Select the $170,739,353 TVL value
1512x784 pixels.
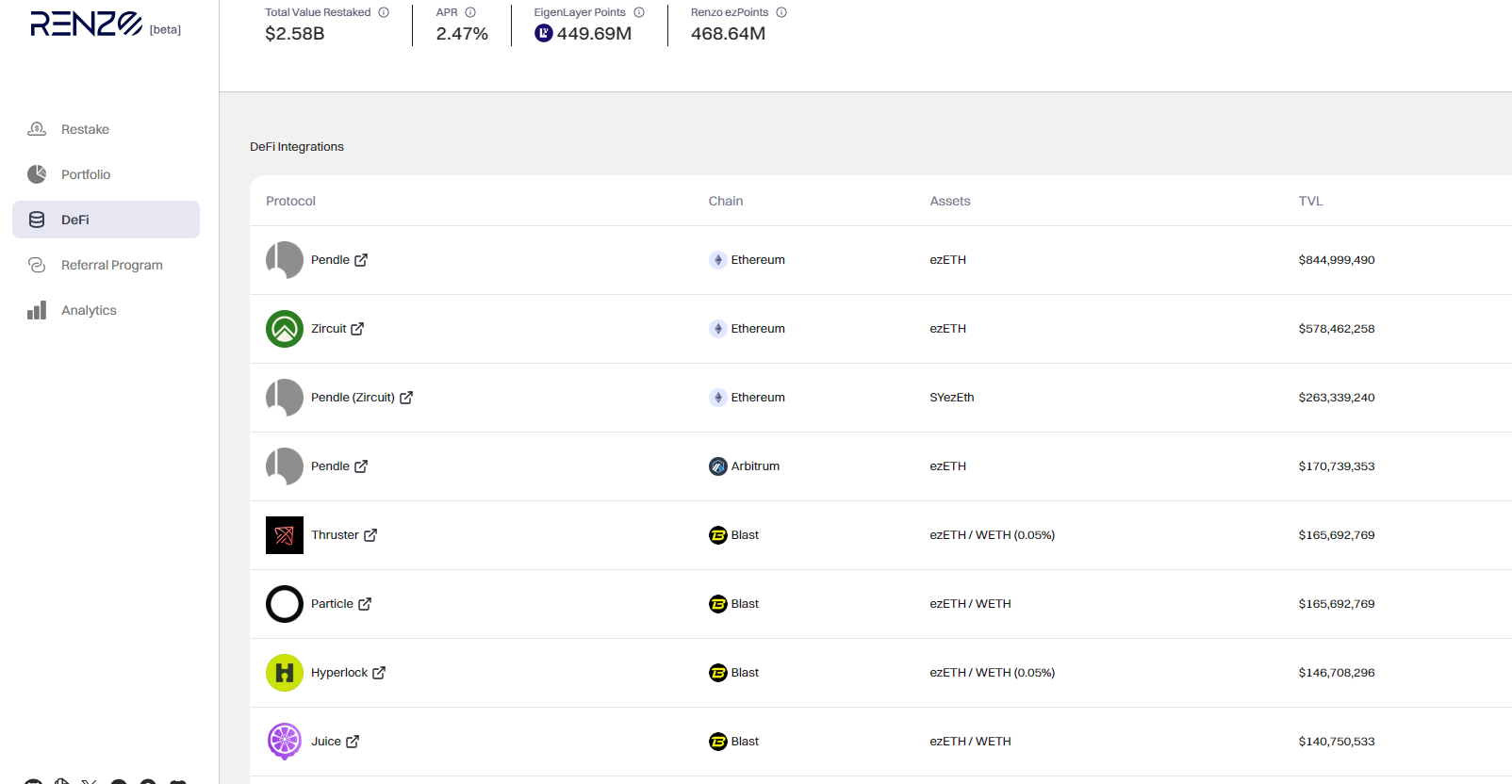click(x=1337, y=466)
